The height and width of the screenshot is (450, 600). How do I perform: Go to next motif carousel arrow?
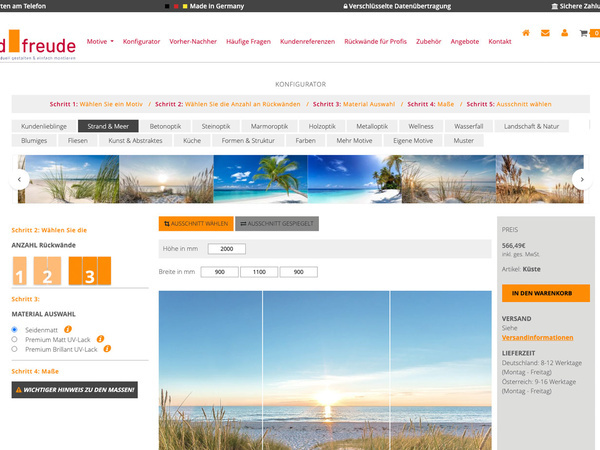pos(582,179)
